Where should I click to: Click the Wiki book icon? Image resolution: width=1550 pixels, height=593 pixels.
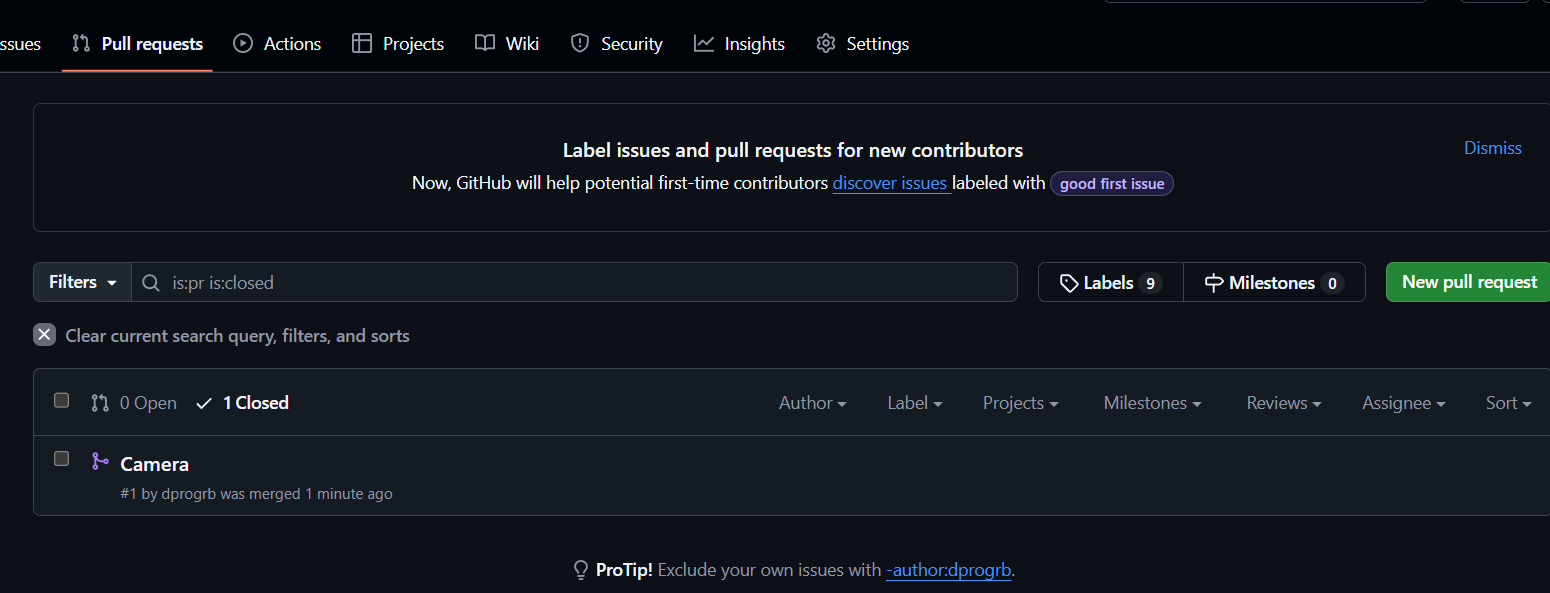485,43
